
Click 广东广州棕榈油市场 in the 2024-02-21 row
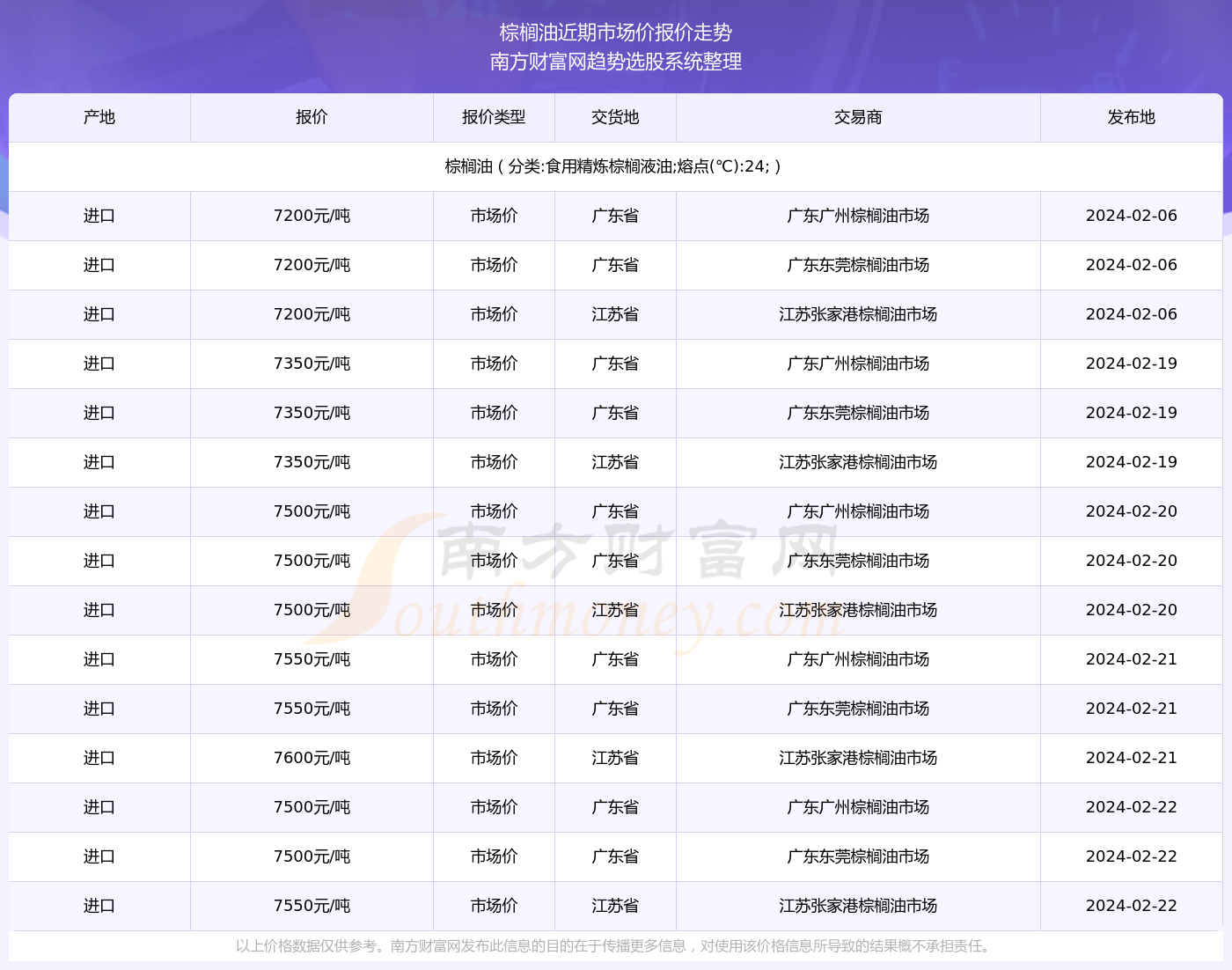click(858, 659)
